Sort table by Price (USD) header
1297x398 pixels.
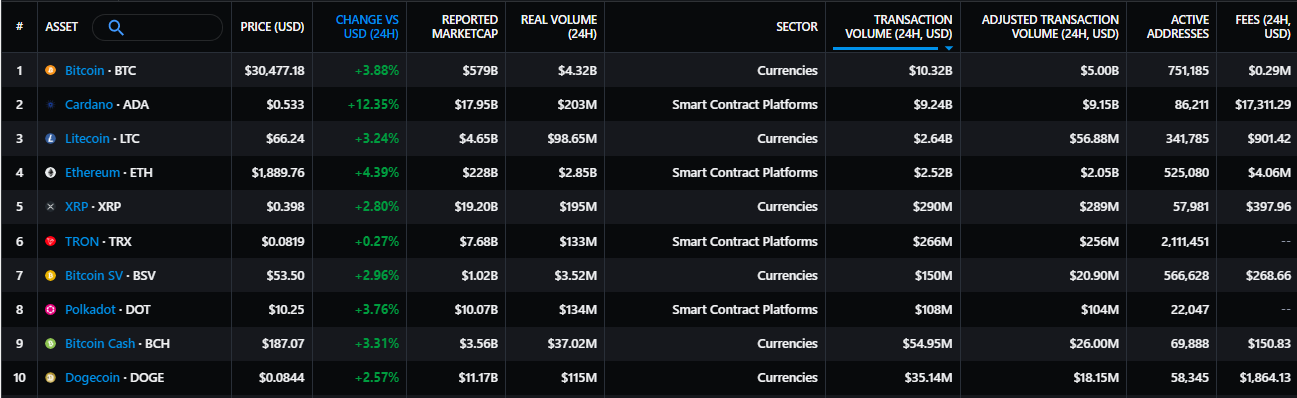[x=272, y=26]
